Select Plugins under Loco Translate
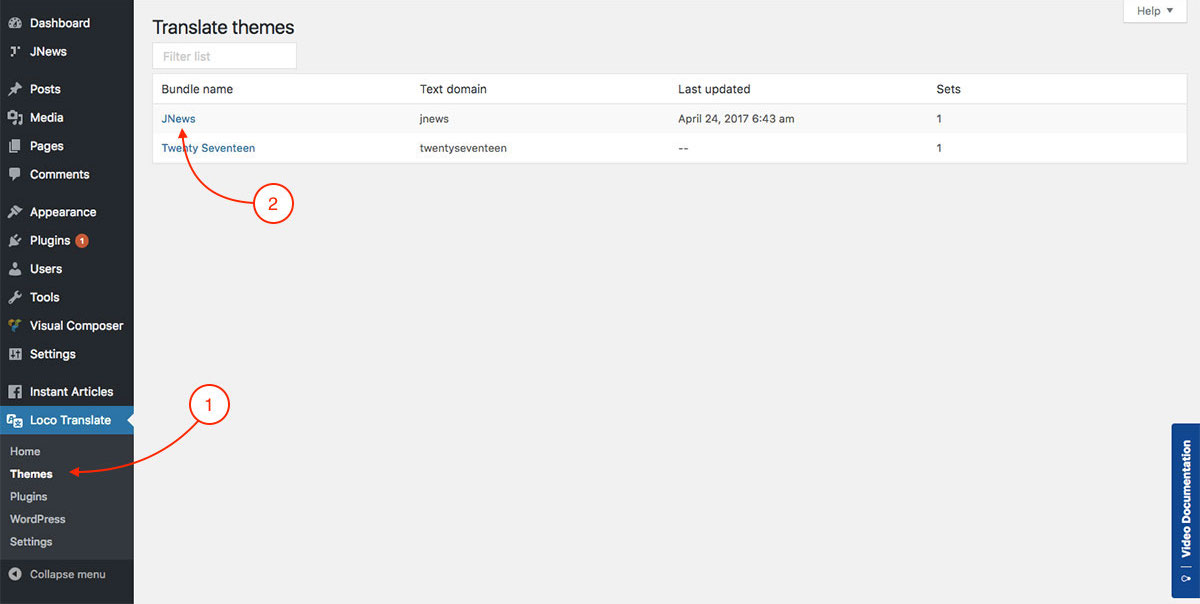 pos(28,496)
